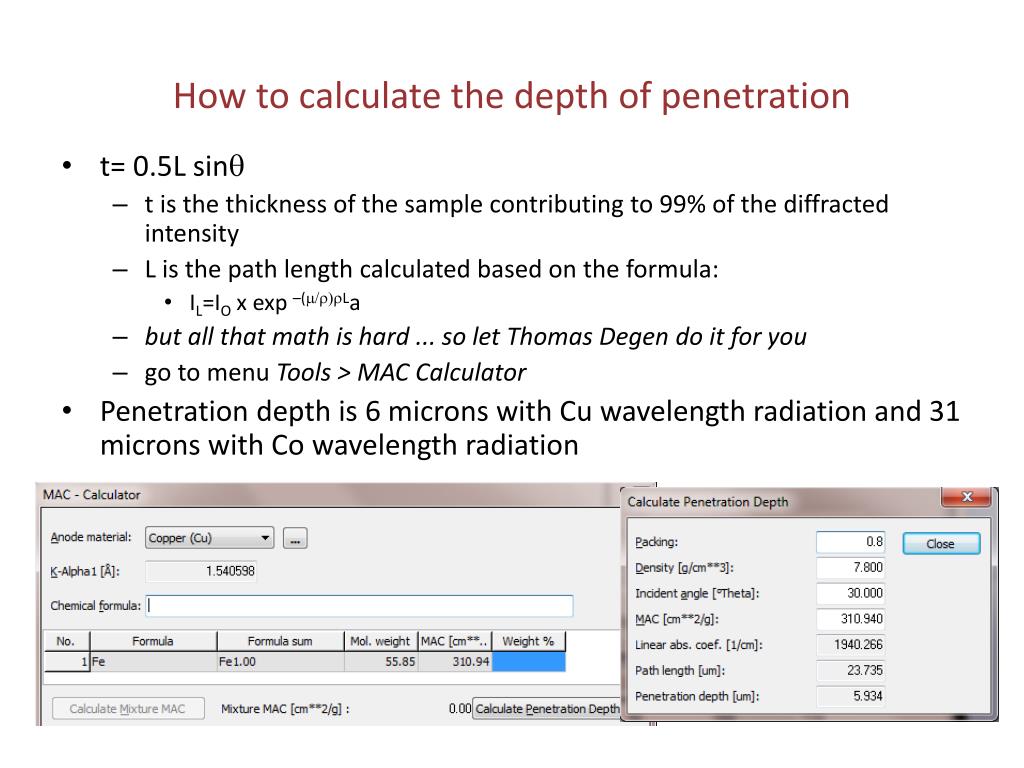Click the MAC - Calculator window title

tap(91, 494)
